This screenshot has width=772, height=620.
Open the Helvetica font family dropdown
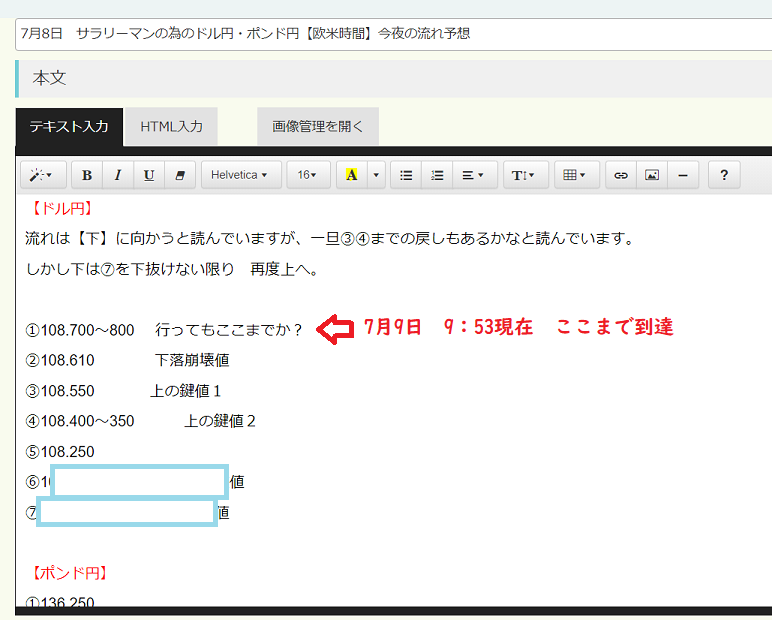(241, 175)
